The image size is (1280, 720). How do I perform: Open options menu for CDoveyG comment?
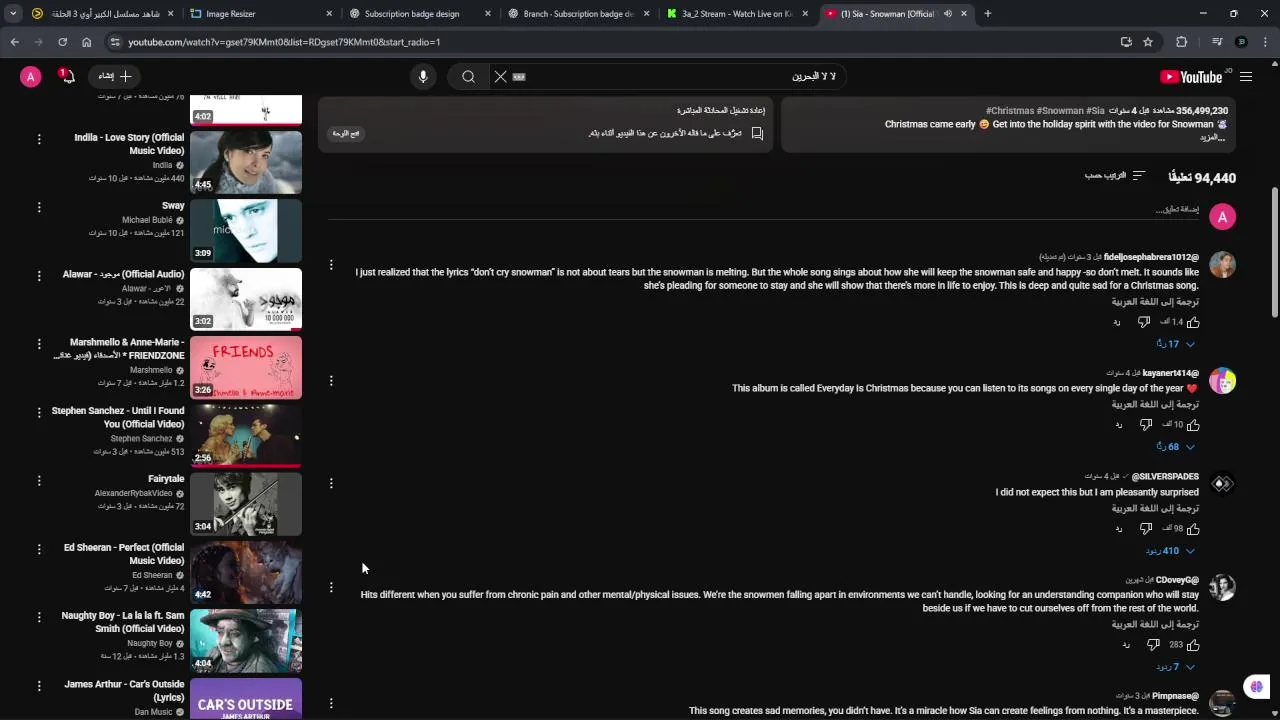point(331,587)
